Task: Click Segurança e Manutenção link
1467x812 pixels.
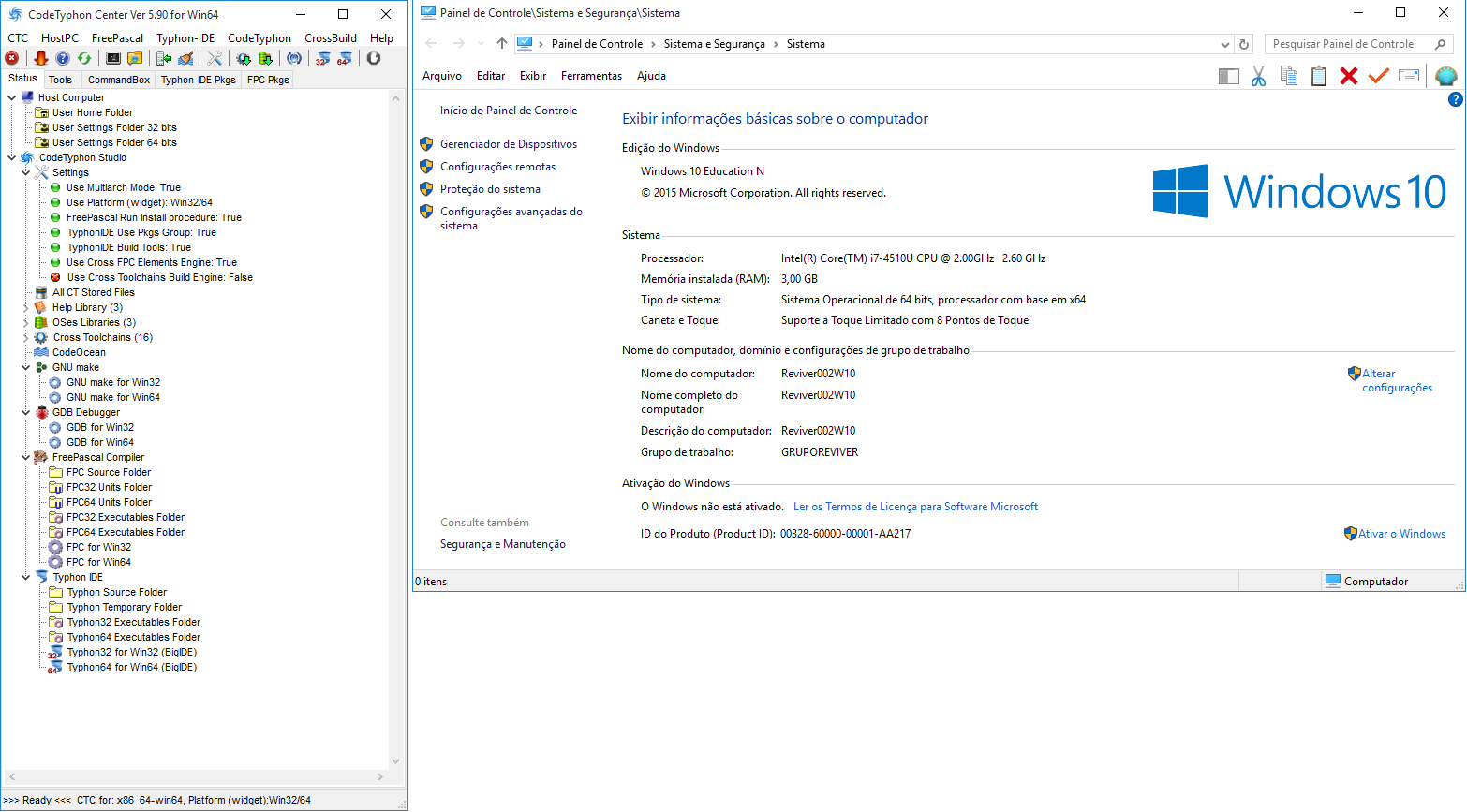Action: coord(503,544)
